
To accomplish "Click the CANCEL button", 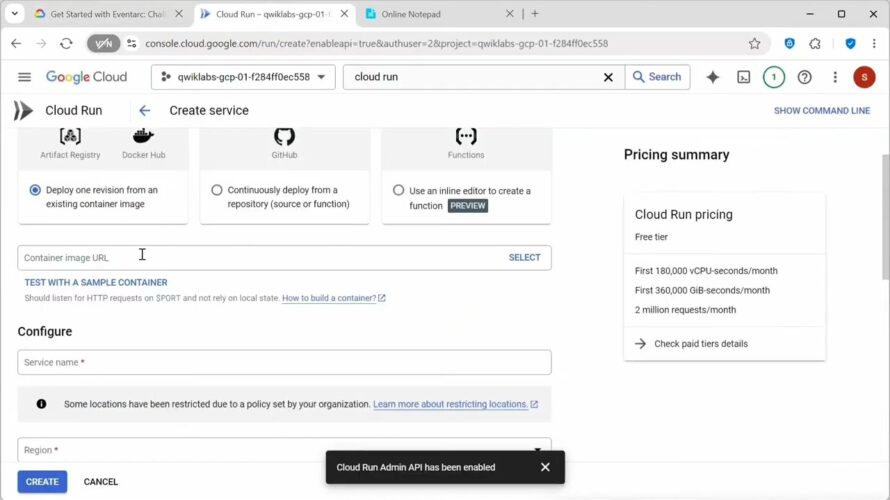I will coord(100,481).
